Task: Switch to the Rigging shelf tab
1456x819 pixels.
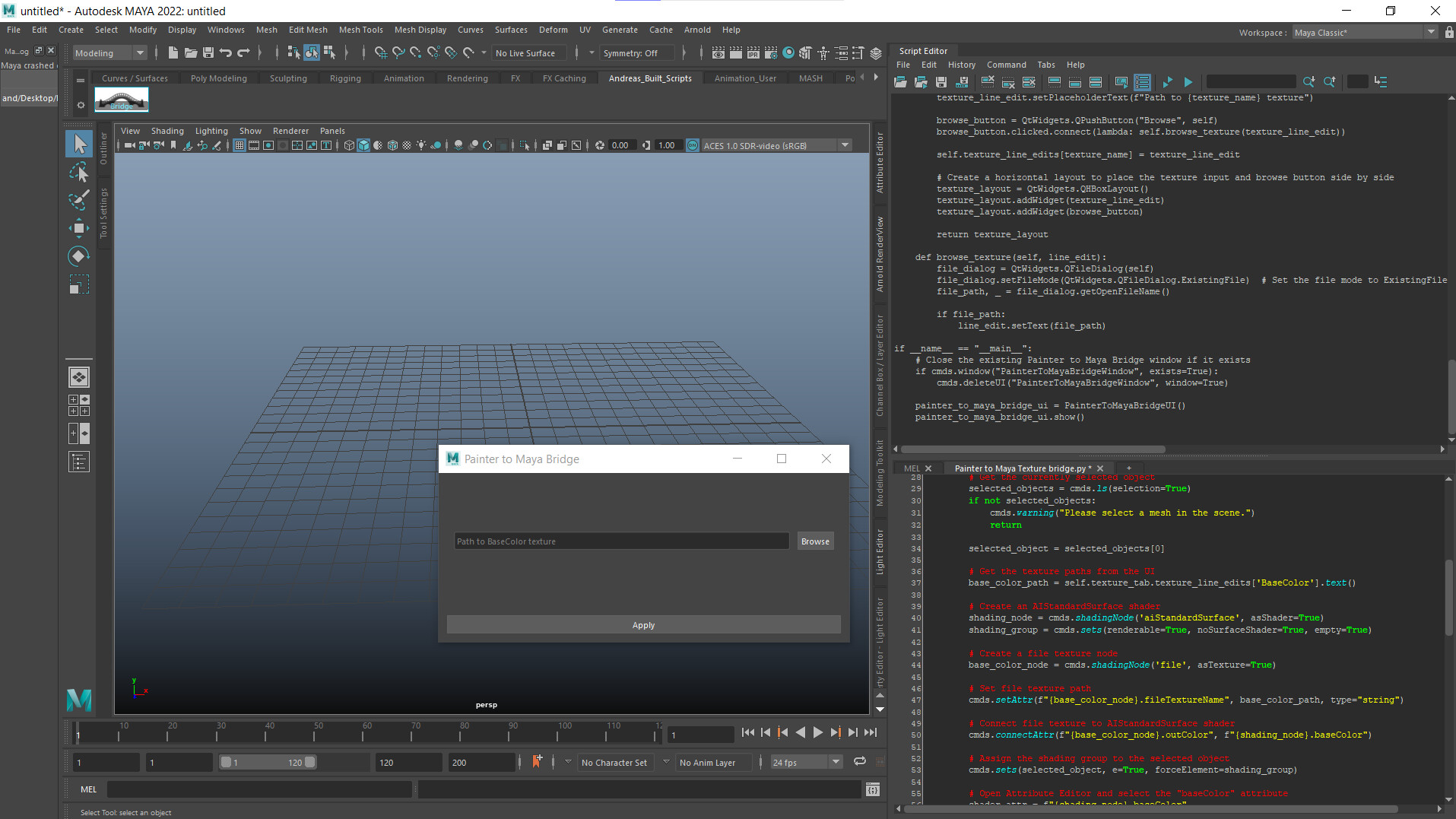Action: coord(345,78)
